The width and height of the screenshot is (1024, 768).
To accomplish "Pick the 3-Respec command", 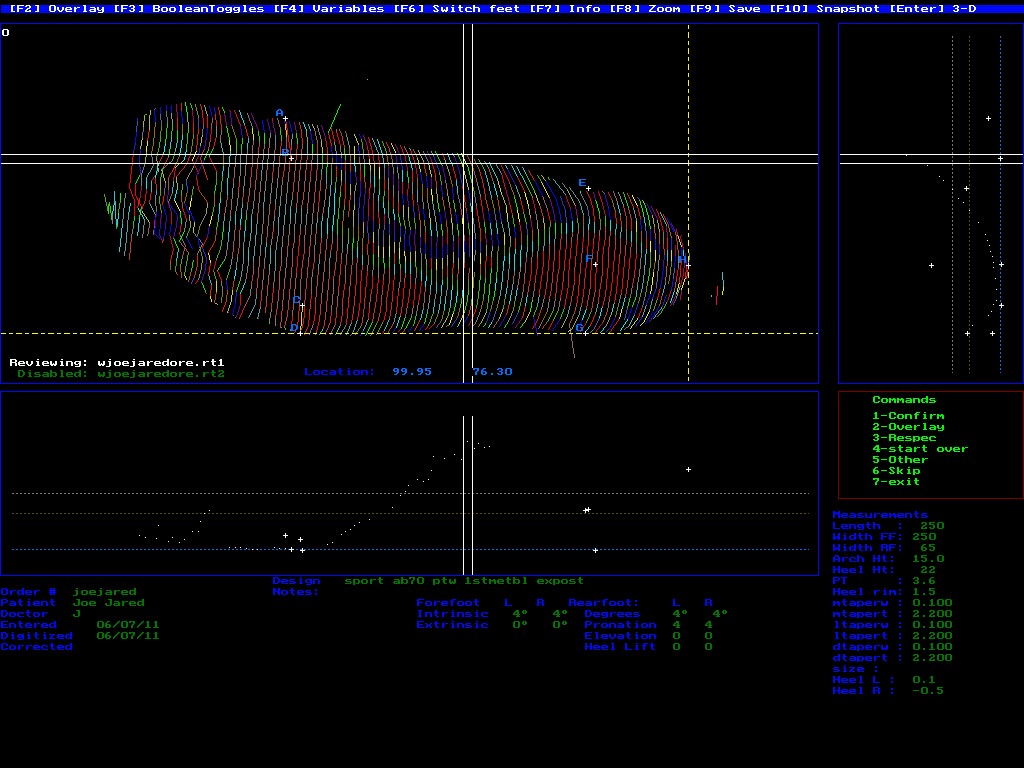I will pyautogui.click(x=904, y=438).
